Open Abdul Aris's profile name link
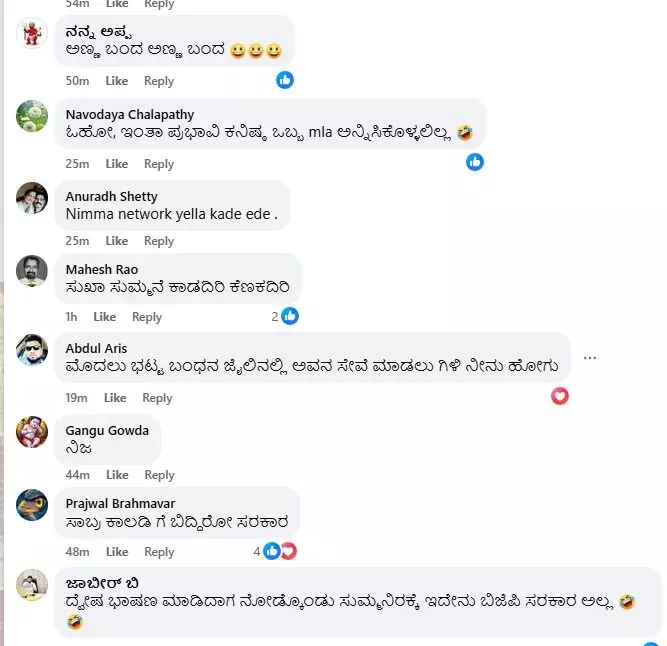The height and width of the screenshot is (646, 667). tap(96, 348)
